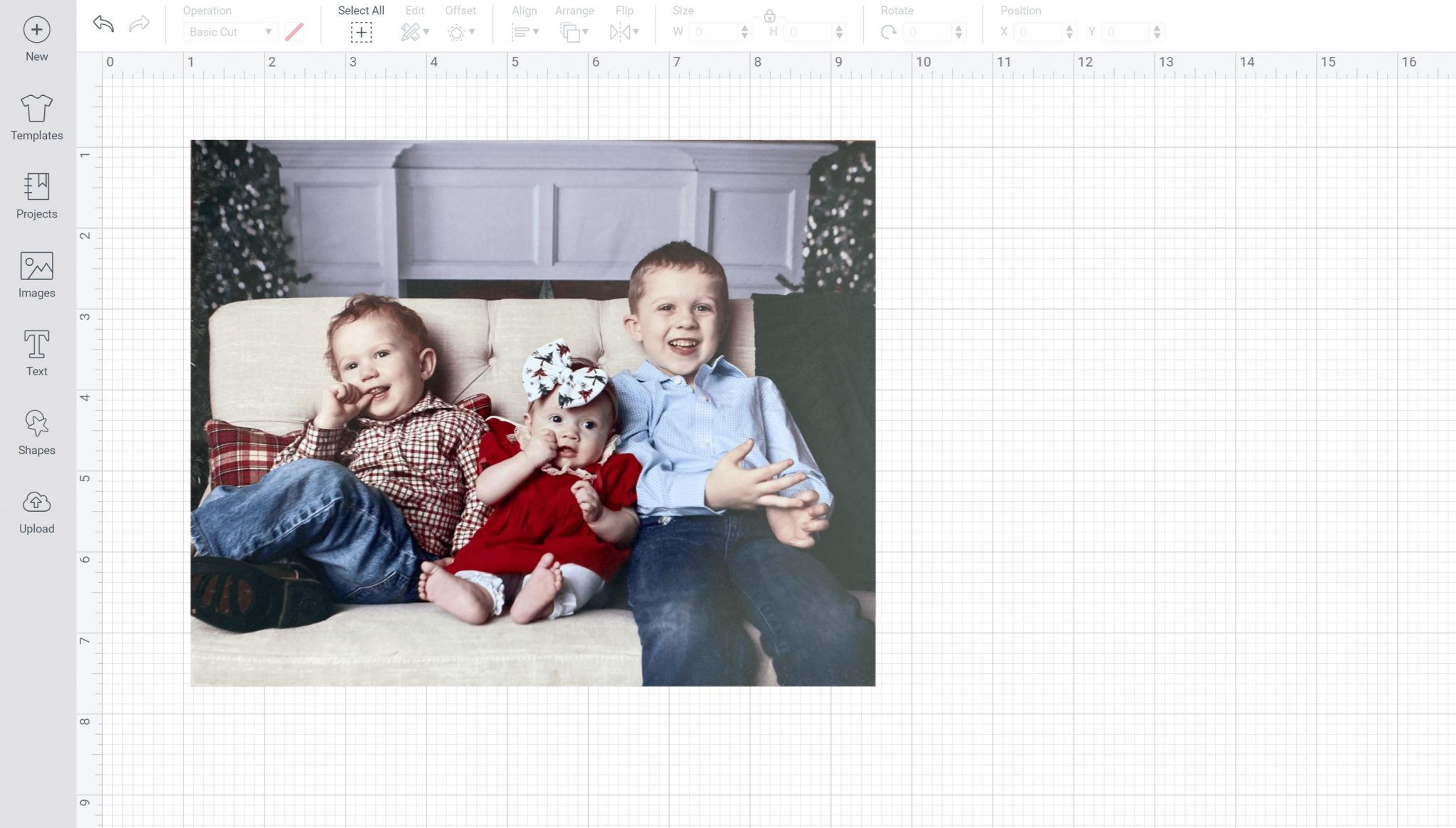Screen dimensions: 1456x828
Task: Expand the Arrange dropdown
Action: click(x=574, y=31)
